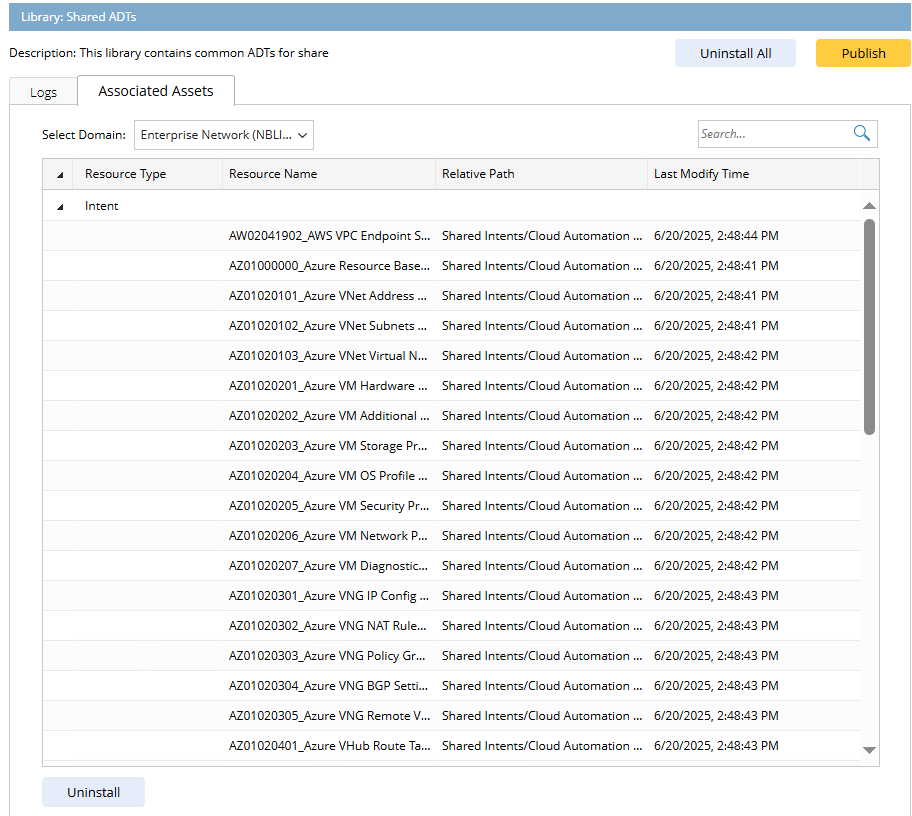This screenshot has width=912, height=816.
Task: Select the AZ01020401_Azure VHub Route row
Action: (329, 746)
